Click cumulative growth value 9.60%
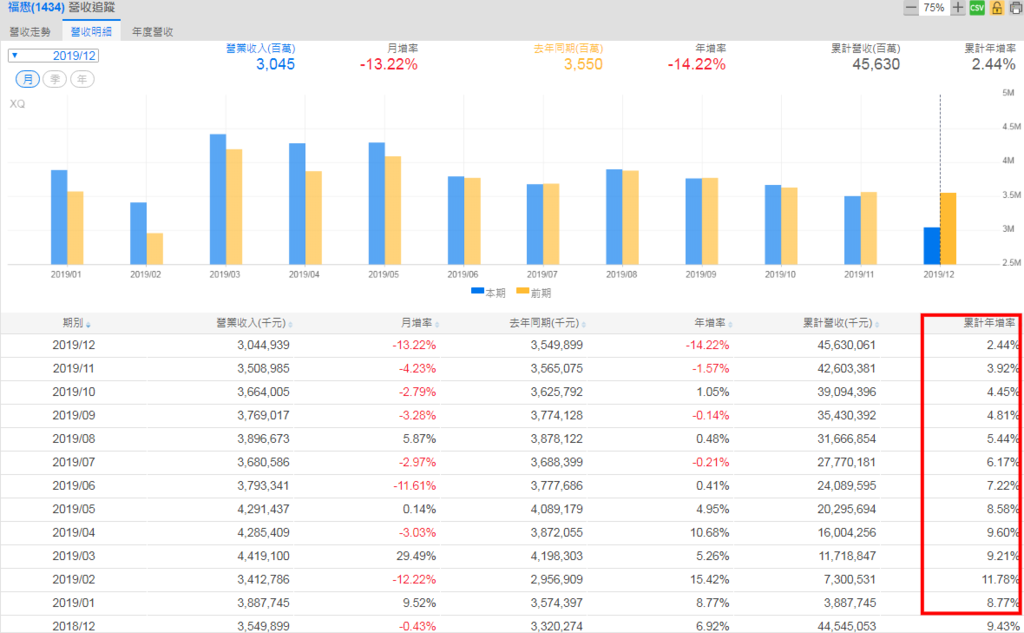Screen dimensions: 1024x633 click(1002, 532)
